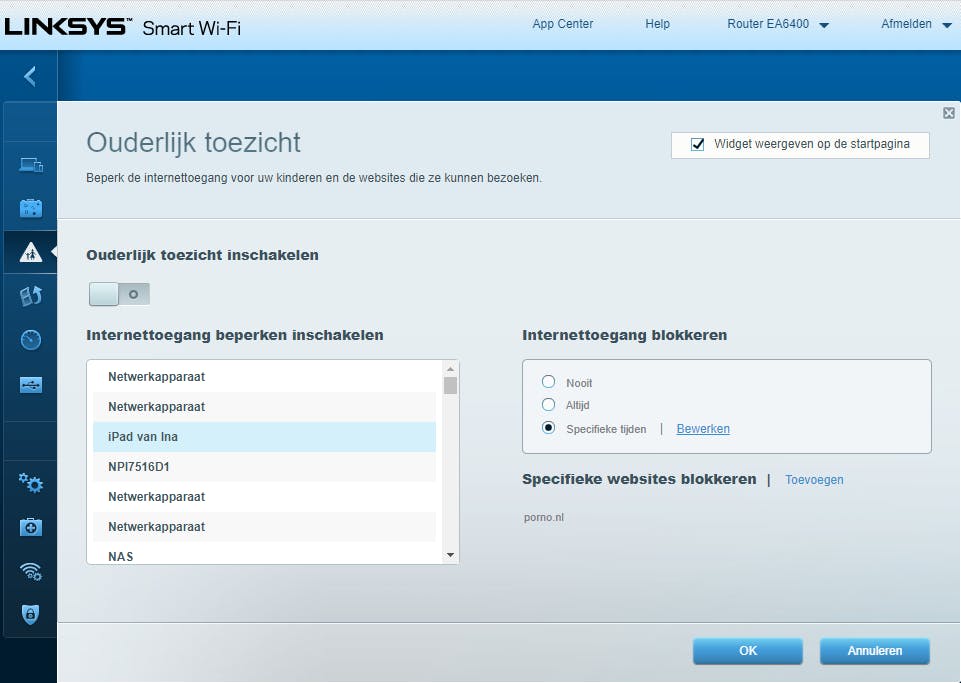Click the device list scrollbar thumb

tap(450, 386)
